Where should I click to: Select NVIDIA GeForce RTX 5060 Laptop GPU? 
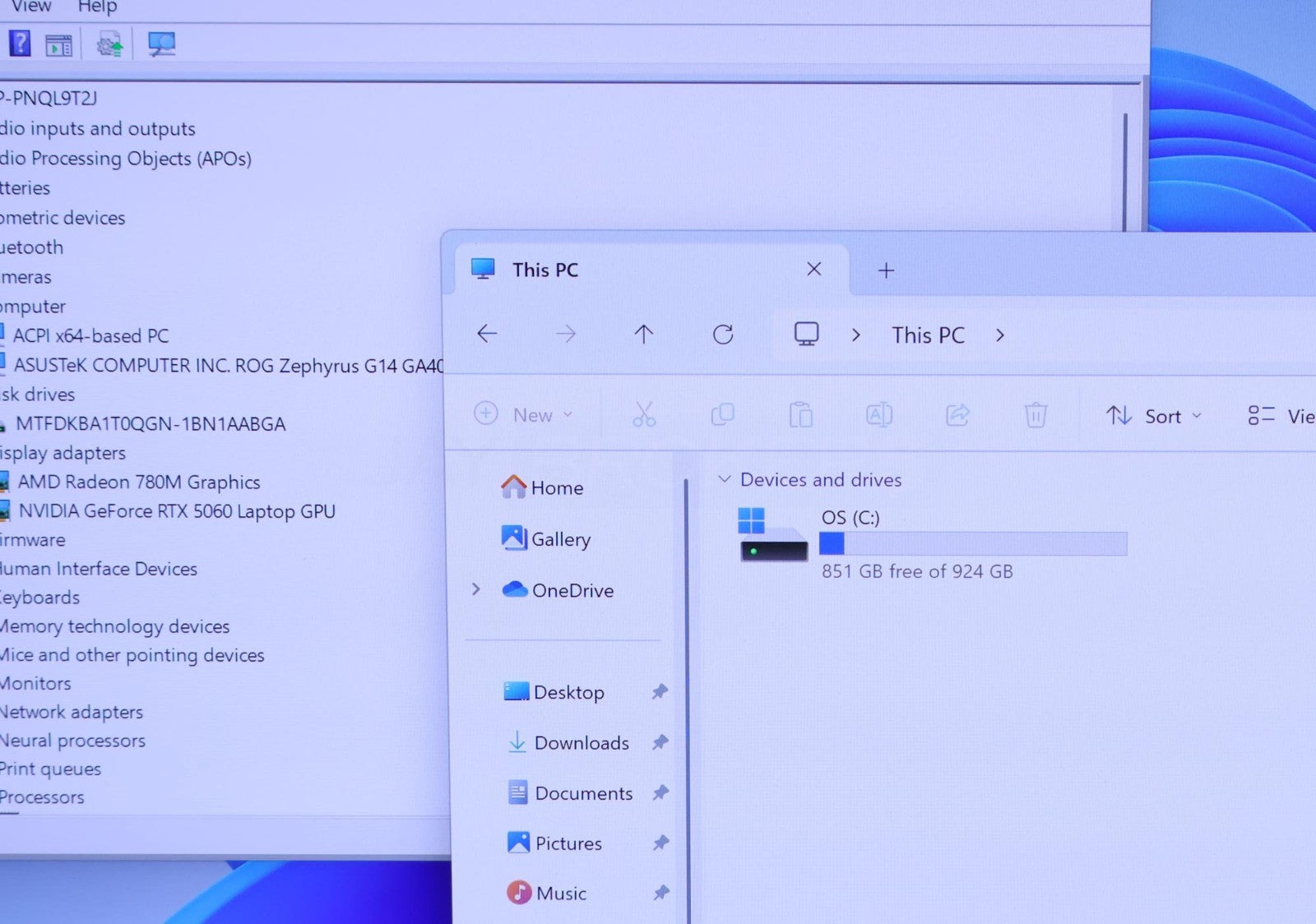[x=176, y=511]
